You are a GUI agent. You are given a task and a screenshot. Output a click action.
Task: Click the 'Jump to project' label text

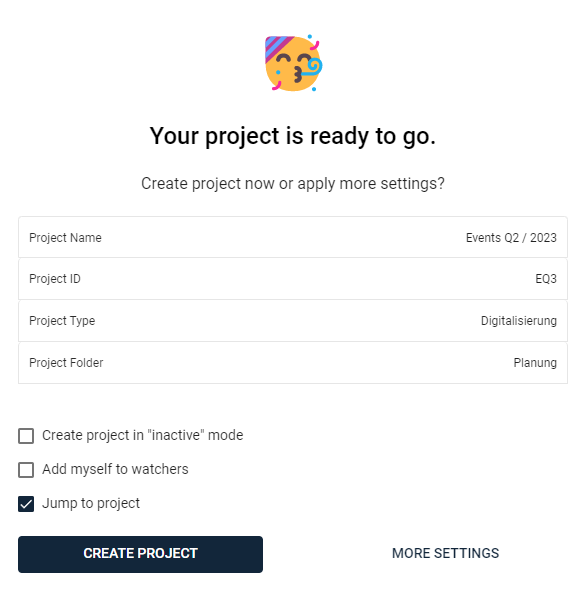coord(91,503)
